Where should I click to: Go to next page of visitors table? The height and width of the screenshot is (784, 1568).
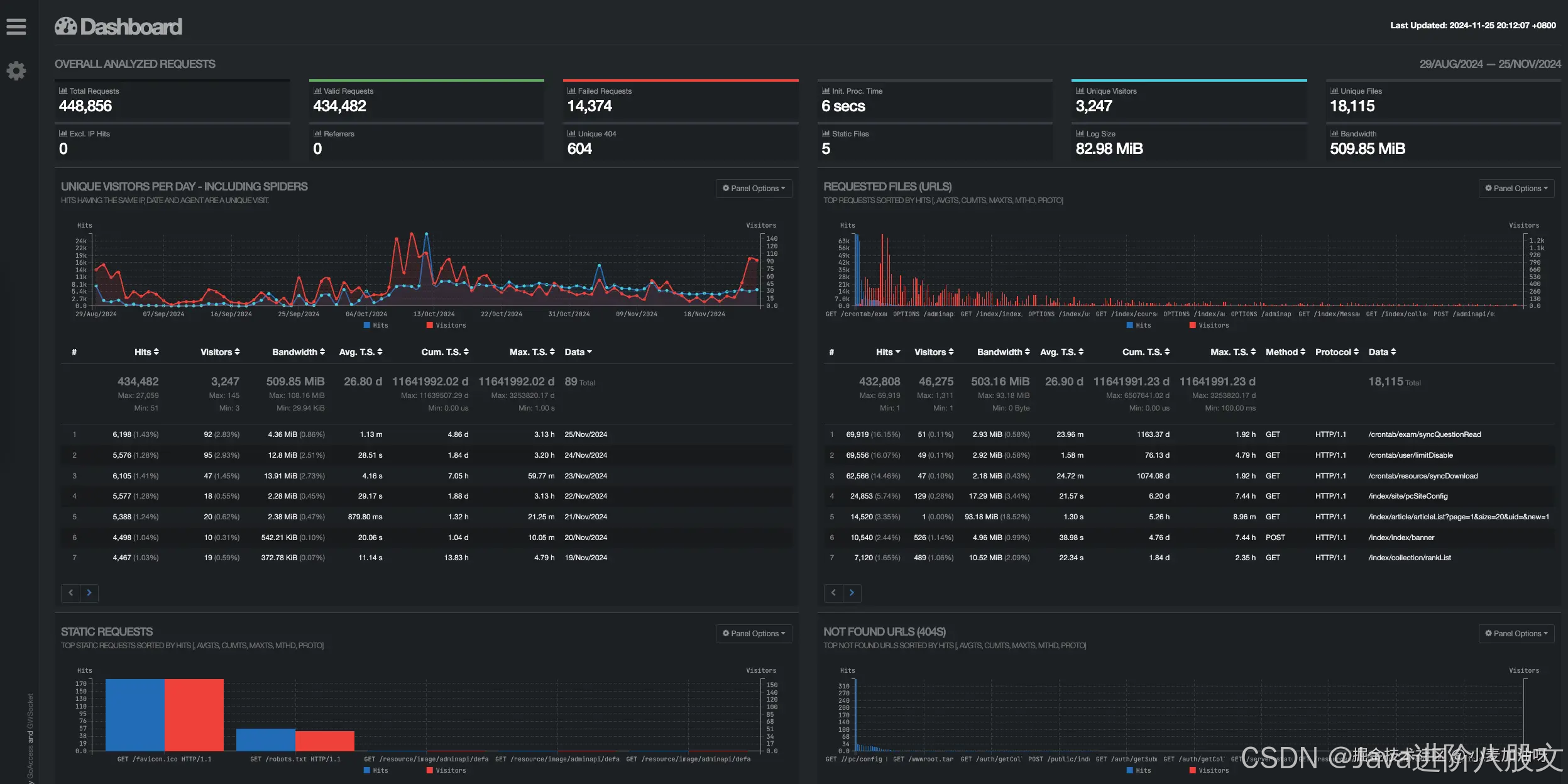(89, 592)
